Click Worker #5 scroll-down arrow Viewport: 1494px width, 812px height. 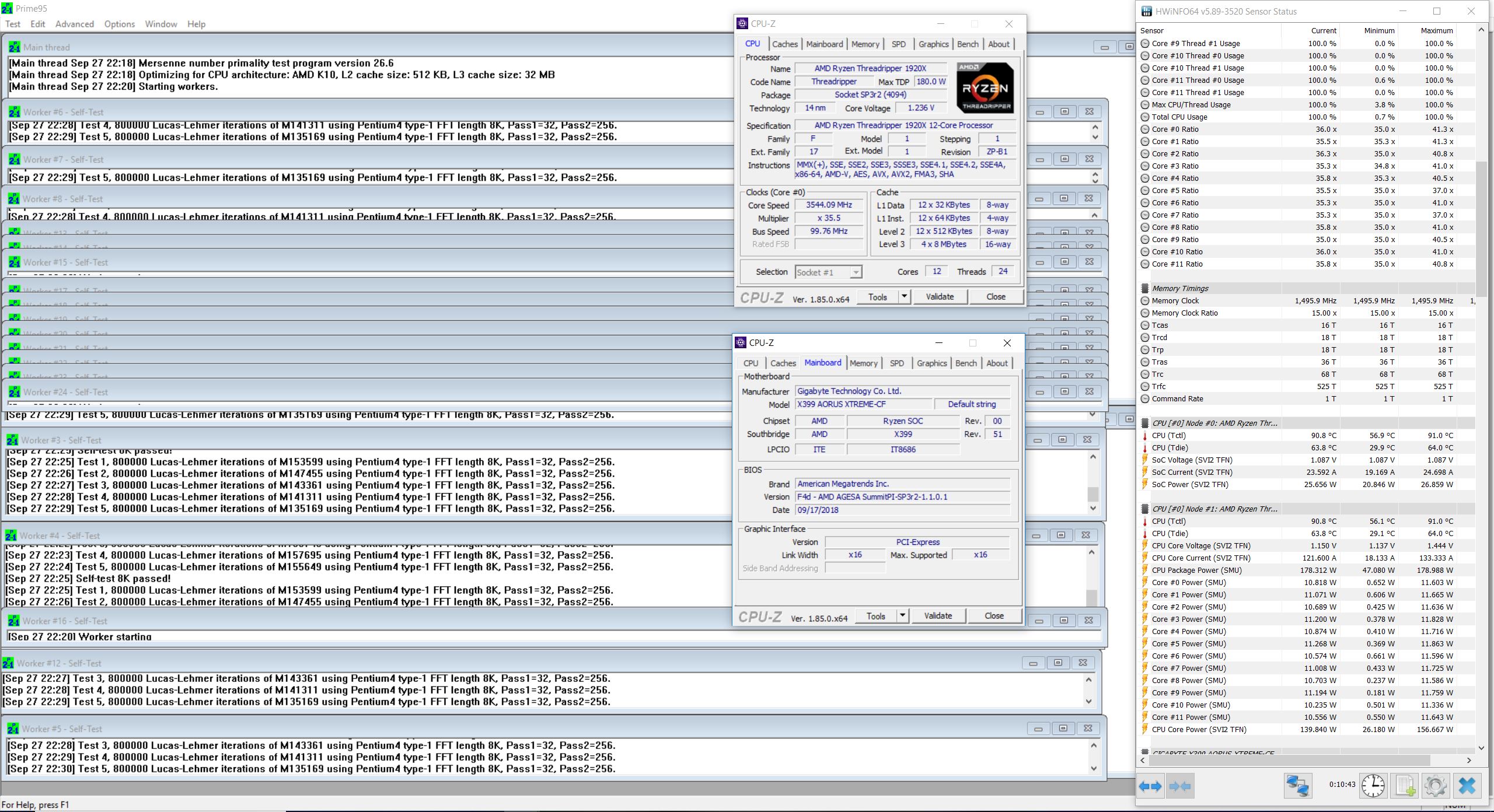coord(1094,769)
